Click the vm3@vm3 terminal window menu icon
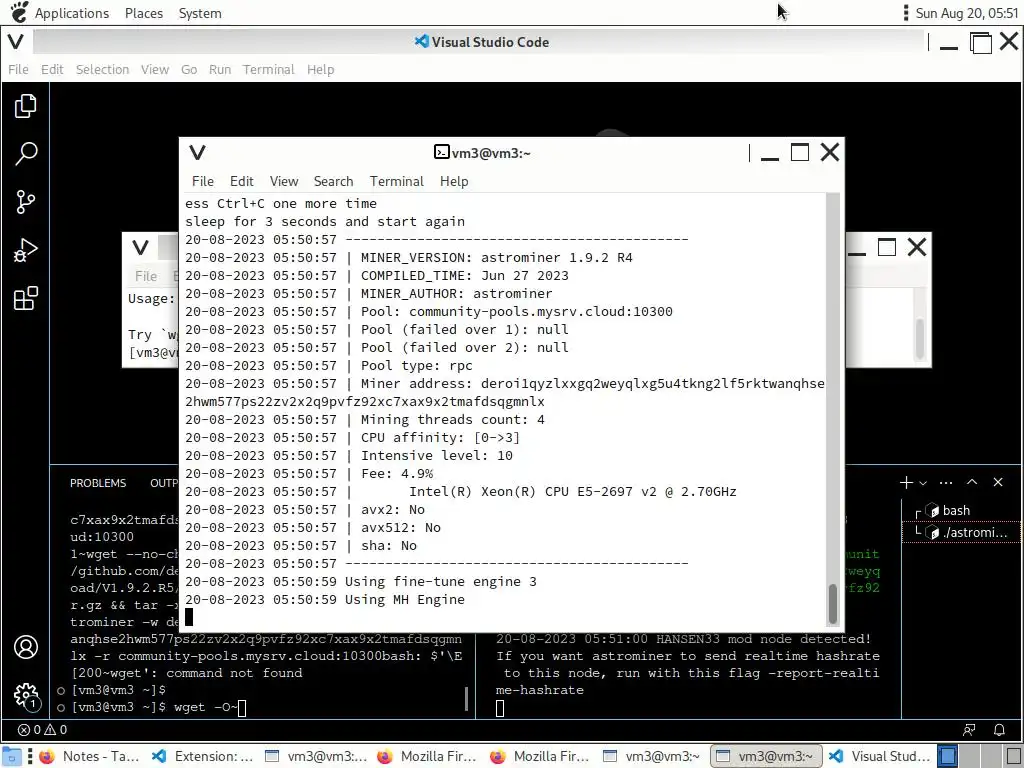Image resolution: width=1024 pixels, height=768 pixels. [x=197, y=152]
